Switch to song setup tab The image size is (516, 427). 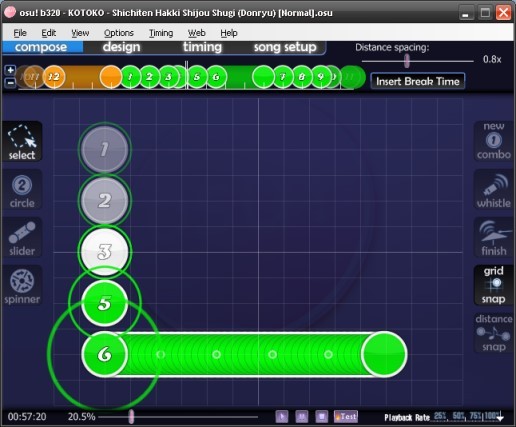[285, 47]
